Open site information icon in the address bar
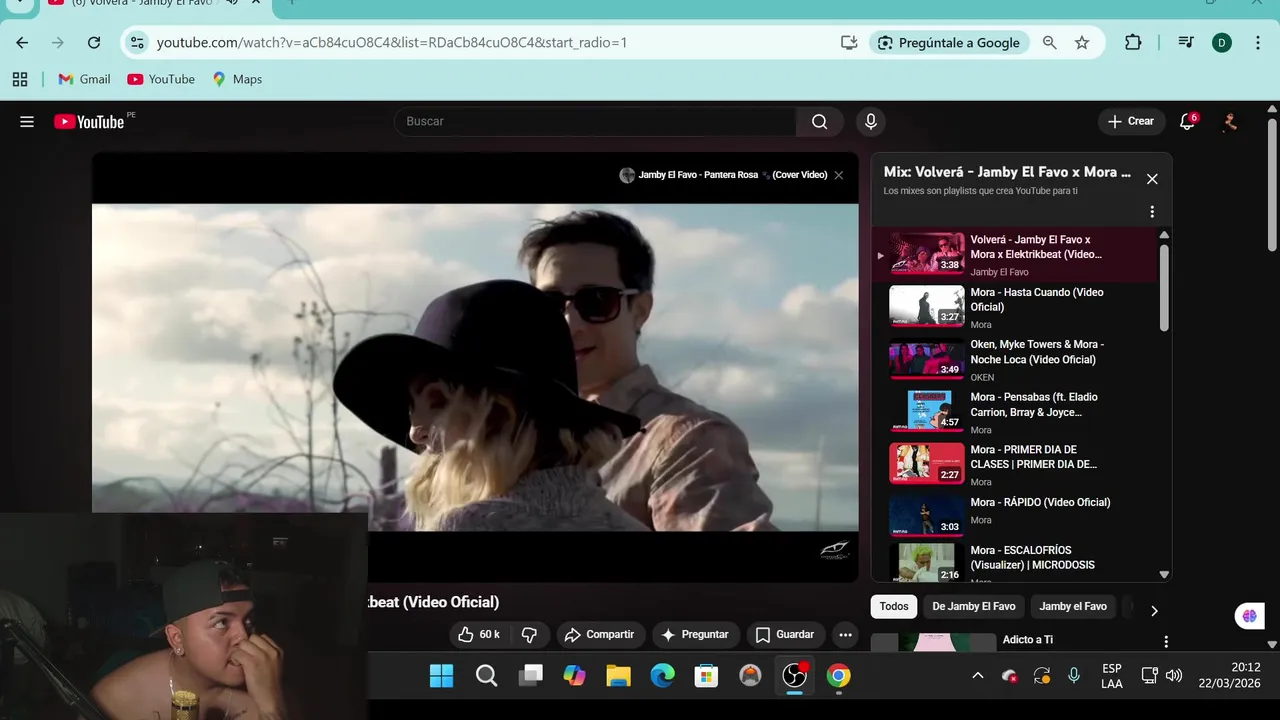 point(138,42)
